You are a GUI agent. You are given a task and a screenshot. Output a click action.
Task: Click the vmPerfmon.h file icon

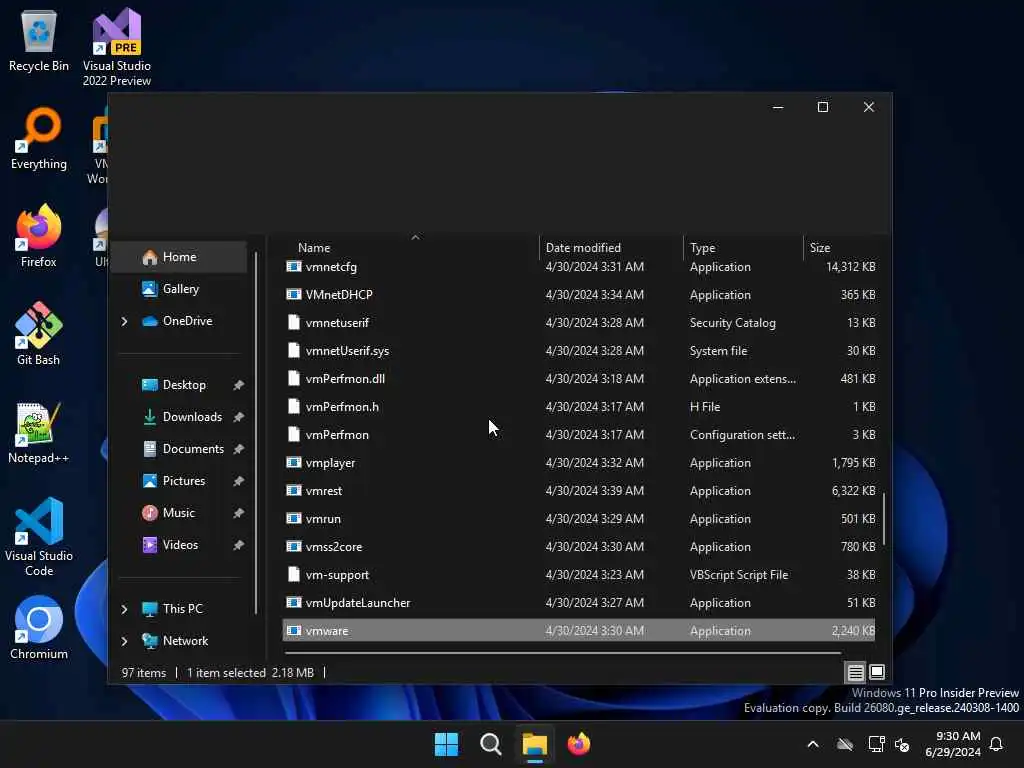(x=294, y=407)
